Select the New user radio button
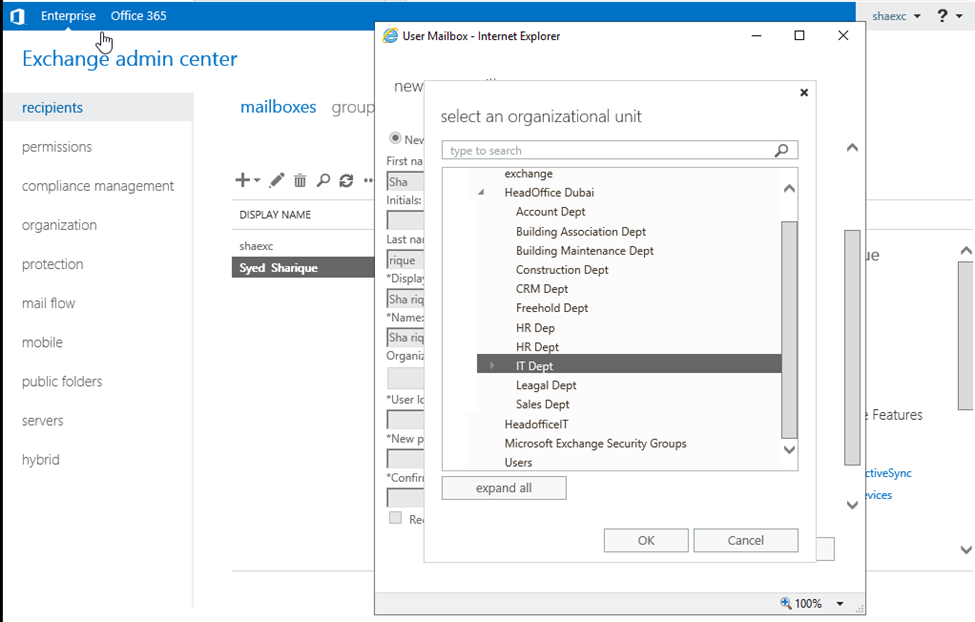975x622 pixels. pyautogui.click(x=395, y=139)
